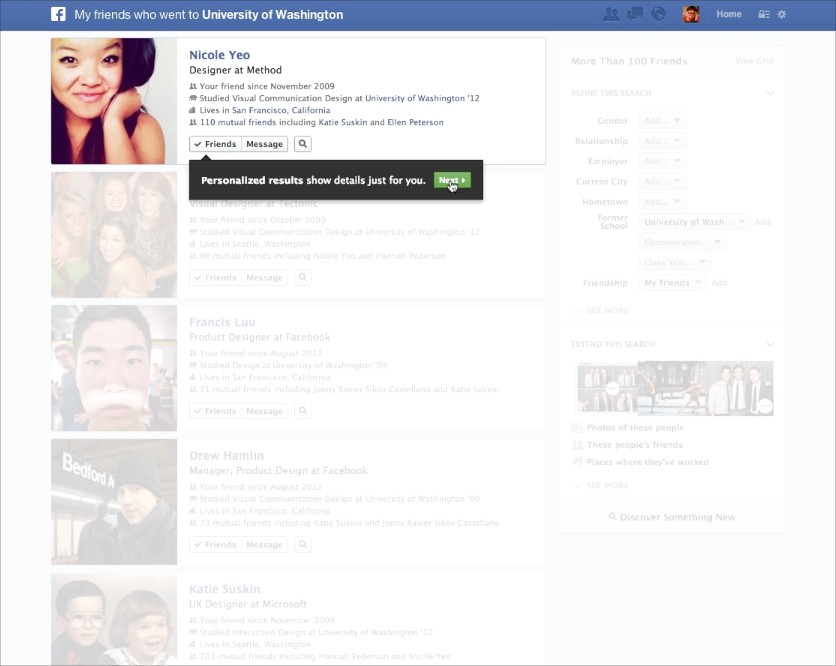Click Add next to Former School
The height and width of the screenshot is (666, 836).
tap(762, 222)
